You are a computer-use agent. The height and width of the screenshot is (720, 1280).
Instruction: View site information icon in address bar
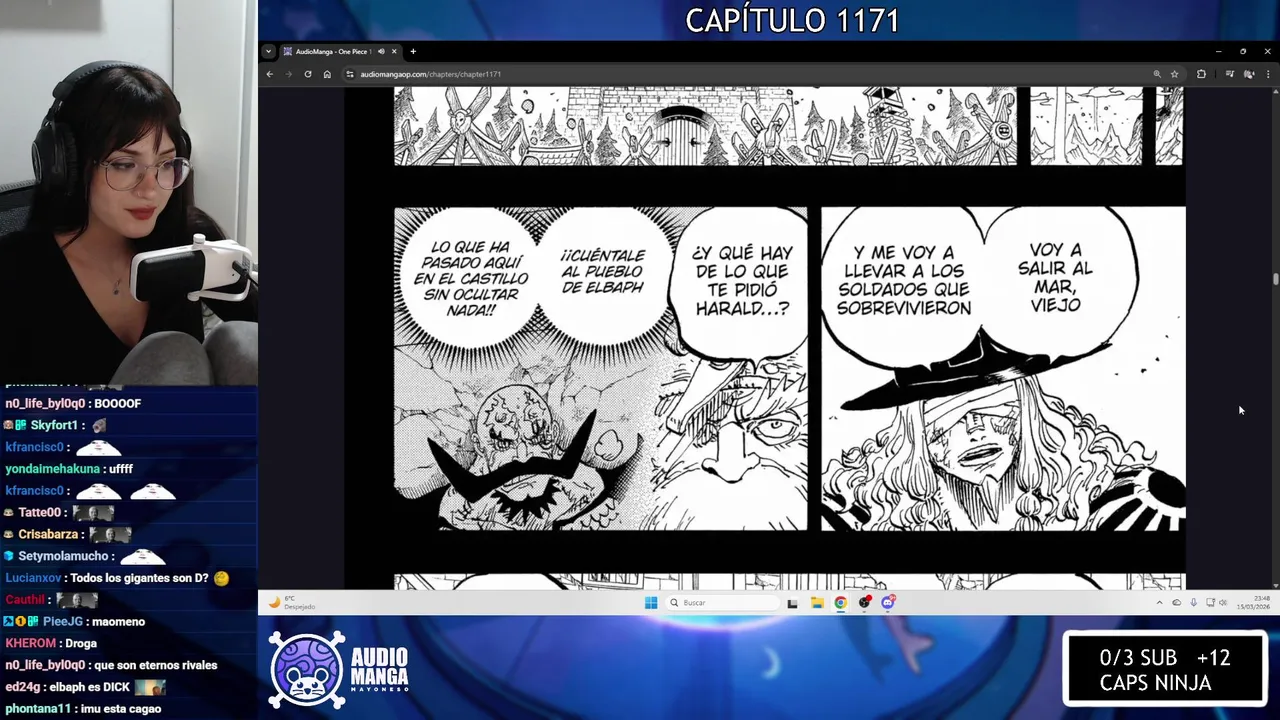point(350,74)
